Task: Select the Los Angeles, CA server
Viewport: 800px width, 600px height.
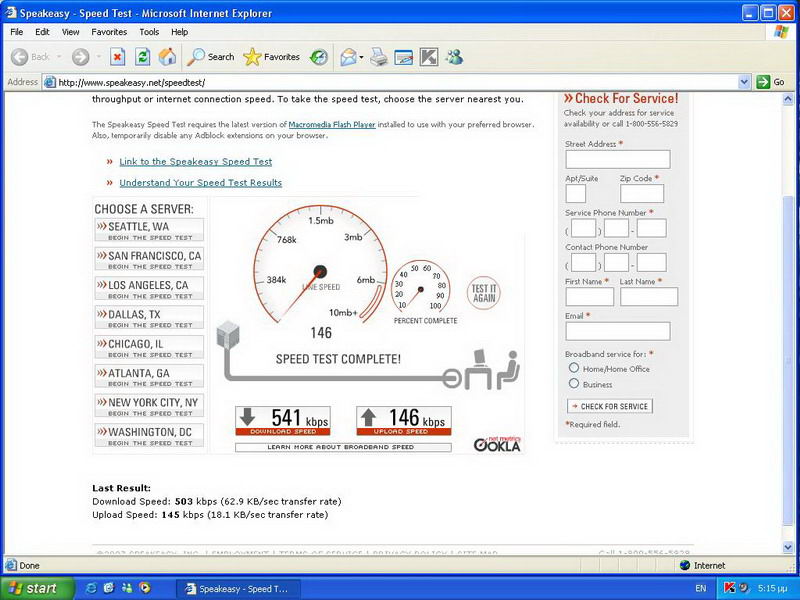Action: point(149,288)
